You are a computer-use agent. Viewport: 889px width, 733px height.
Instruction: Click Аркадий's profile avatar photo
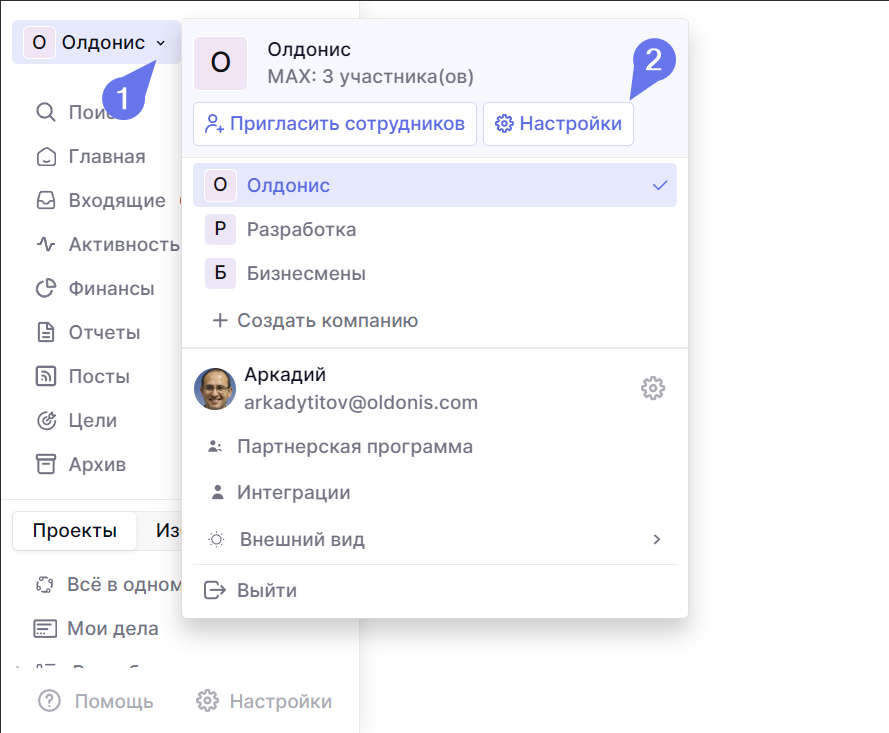(215, 389)
